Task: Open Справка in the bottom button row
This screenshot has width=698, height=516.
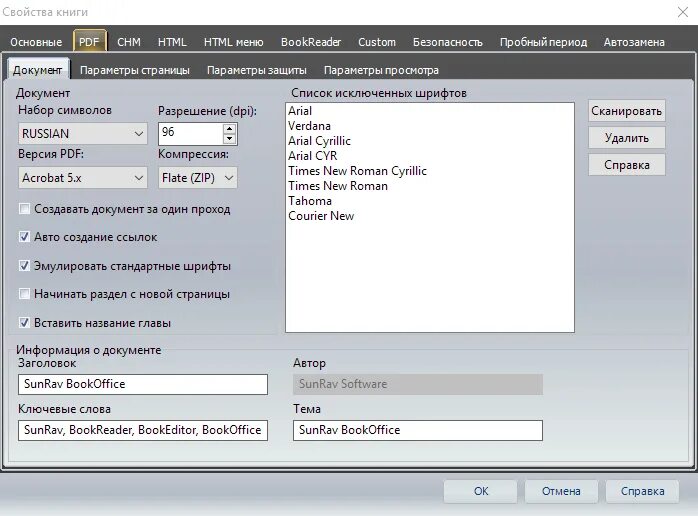Action: 642,491
